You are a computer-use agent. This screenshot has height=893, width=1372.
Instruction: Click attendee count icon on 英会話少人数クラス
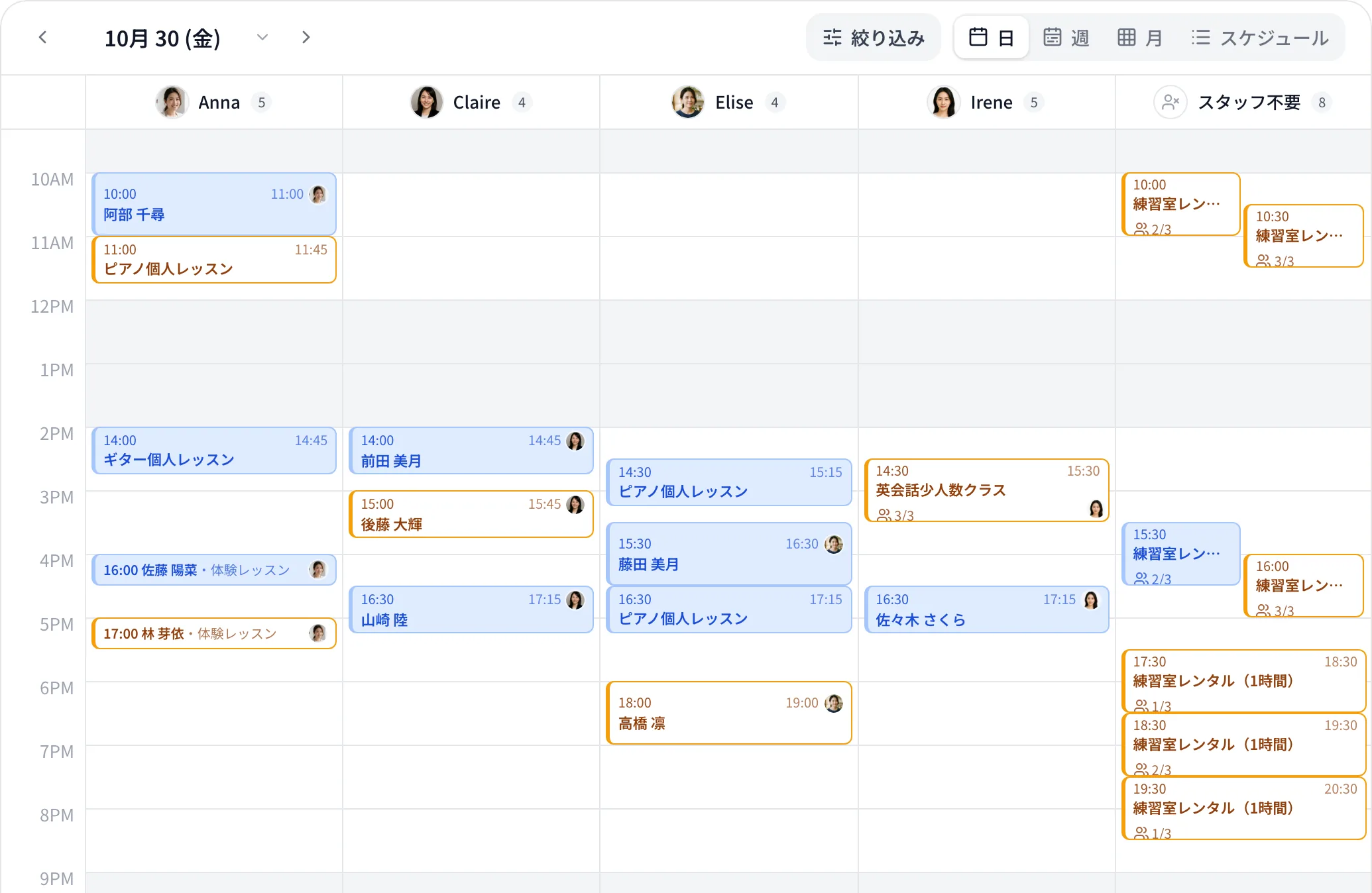pyautogui.click(x=884, y=515)
